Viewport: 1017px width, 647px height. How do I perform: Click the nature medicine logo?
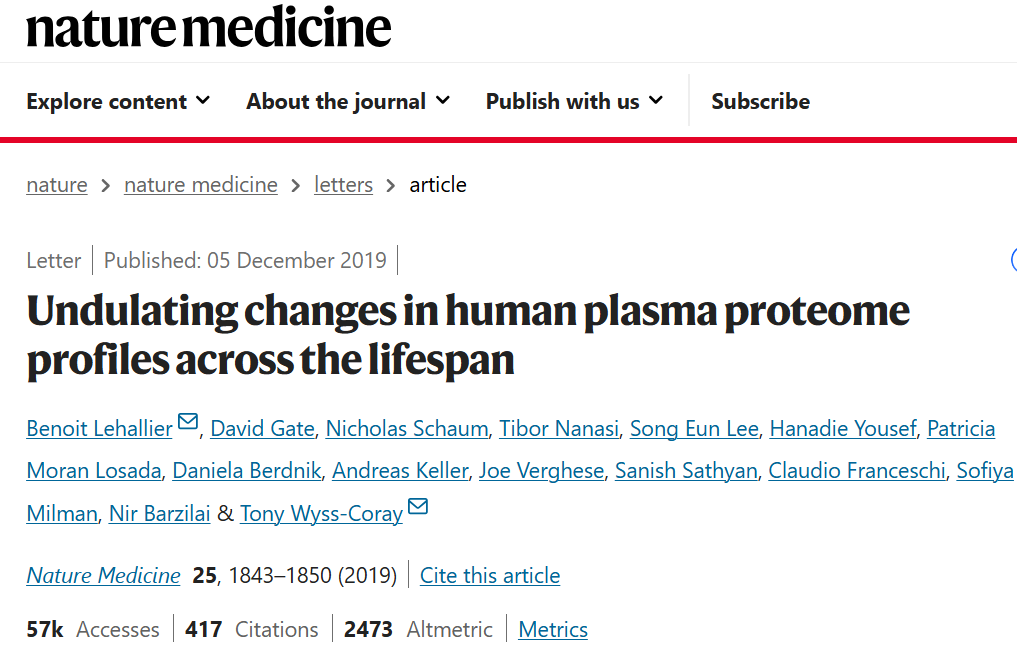pos(208,28)
